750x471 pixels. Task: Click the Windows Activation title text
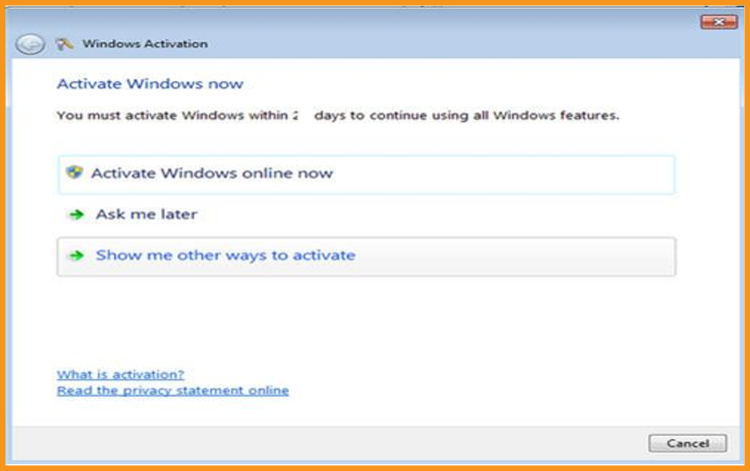pos(145,44)
